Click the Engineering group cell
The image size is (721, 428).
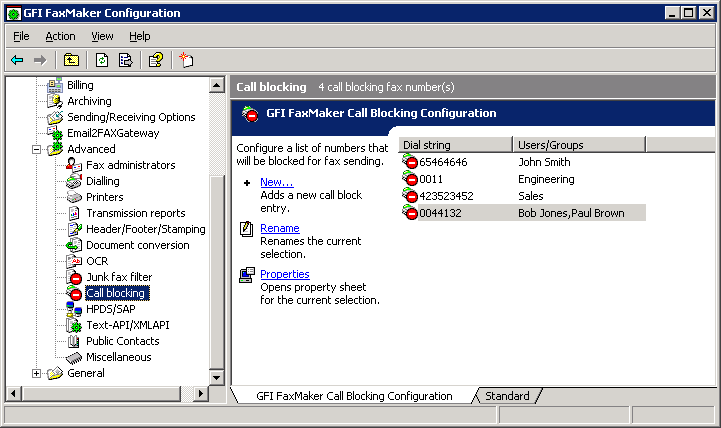tap(546, 179)
